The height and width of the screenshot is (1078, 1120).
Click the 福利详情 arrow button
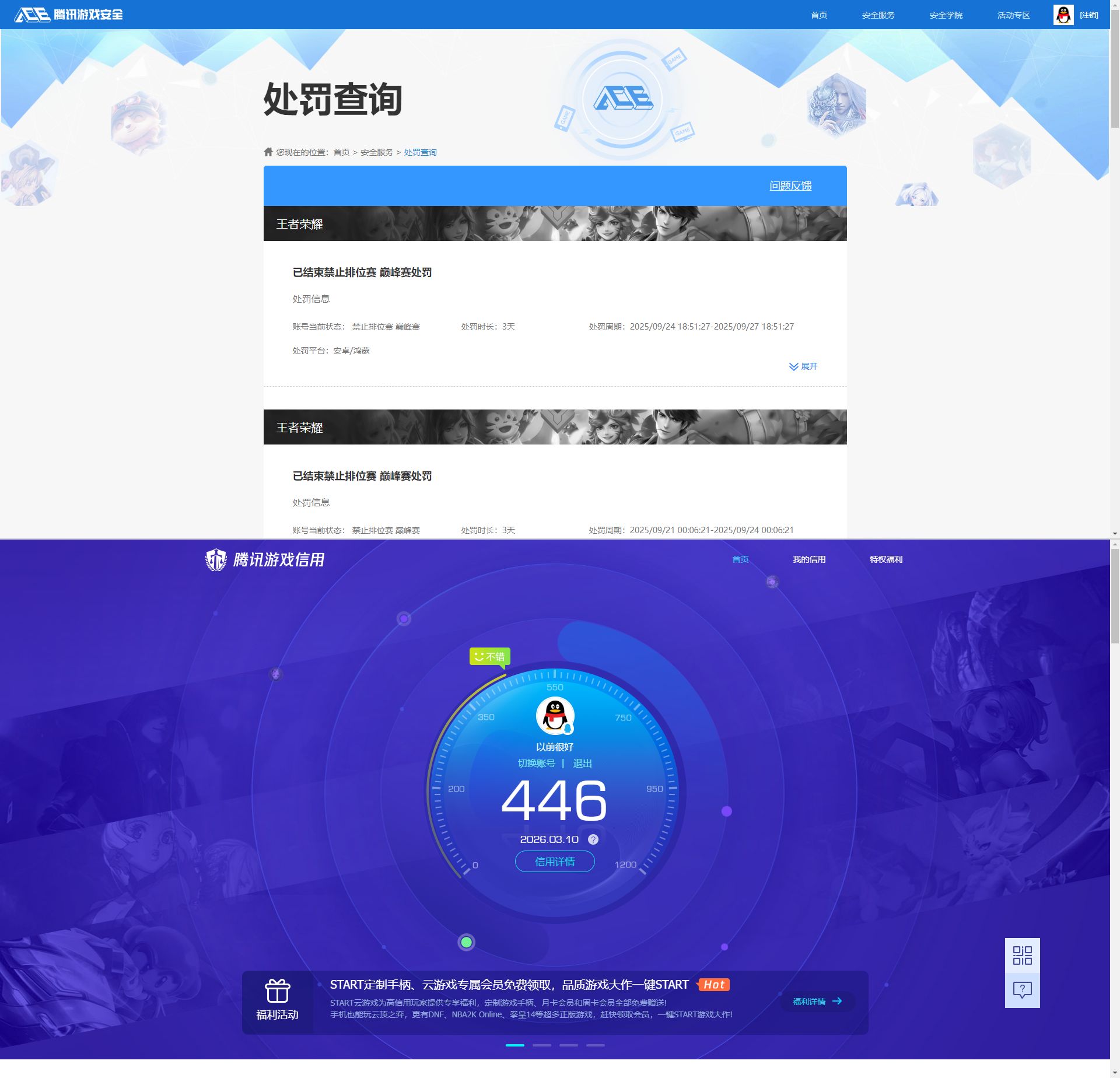tap(817, 1002)
